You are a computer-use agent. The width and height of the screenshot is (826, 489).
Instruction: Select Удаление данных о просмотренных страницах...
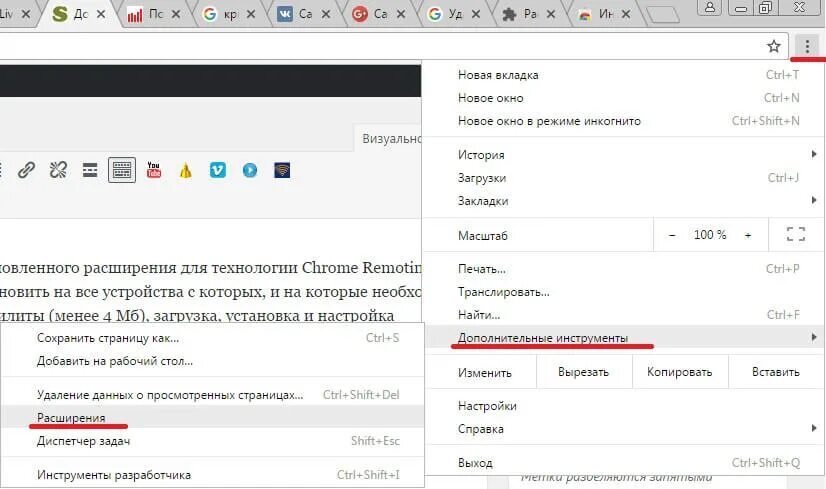[212, 395]
